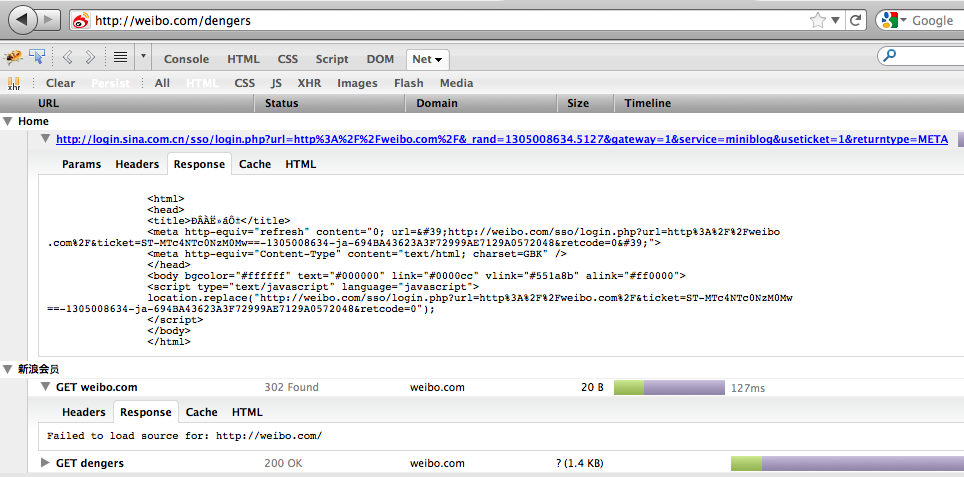Open the URL history dropdown arrow
Viewport: 964px width, 477px height.
835,20
